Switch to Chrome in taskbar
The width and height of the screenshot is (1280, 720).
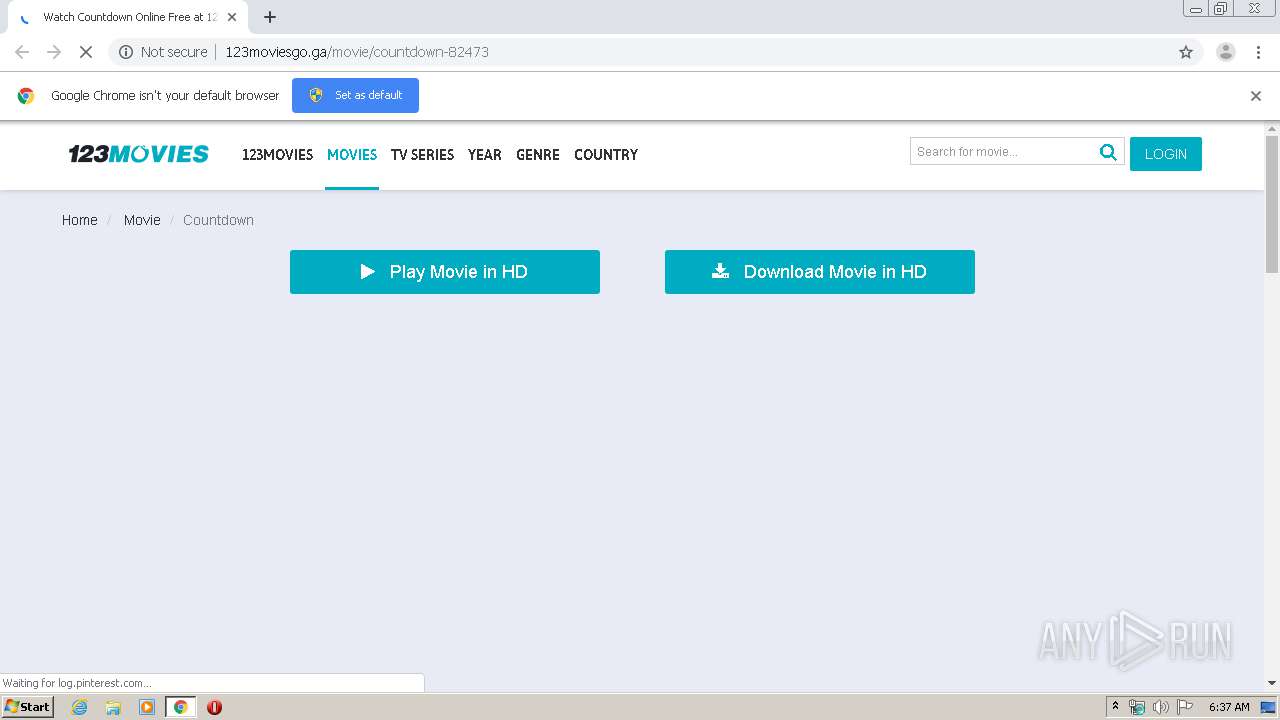181,707
